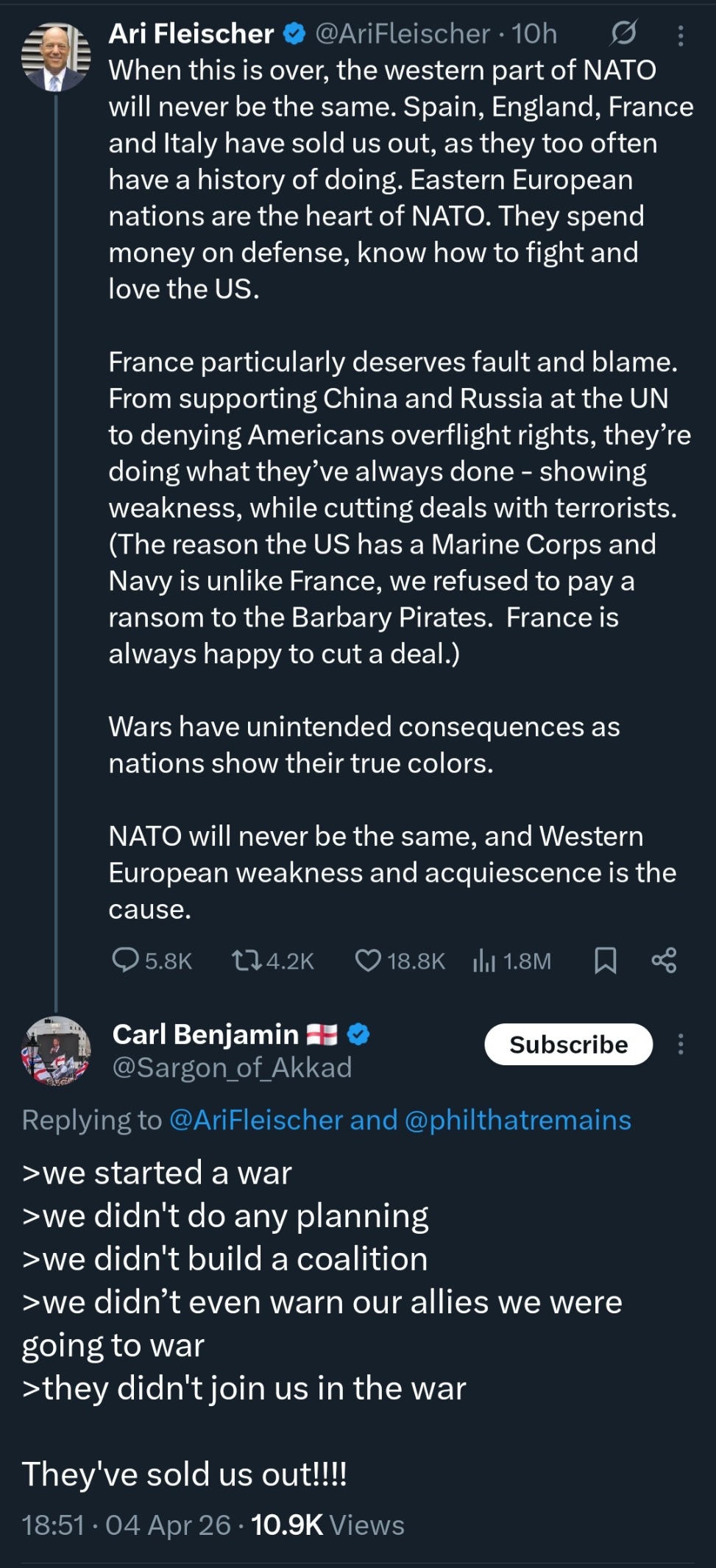The height and width of the screenshot is (1568, 716).
Task: Open the Carl Benjamin display name
Action: tap(205, 1034)
